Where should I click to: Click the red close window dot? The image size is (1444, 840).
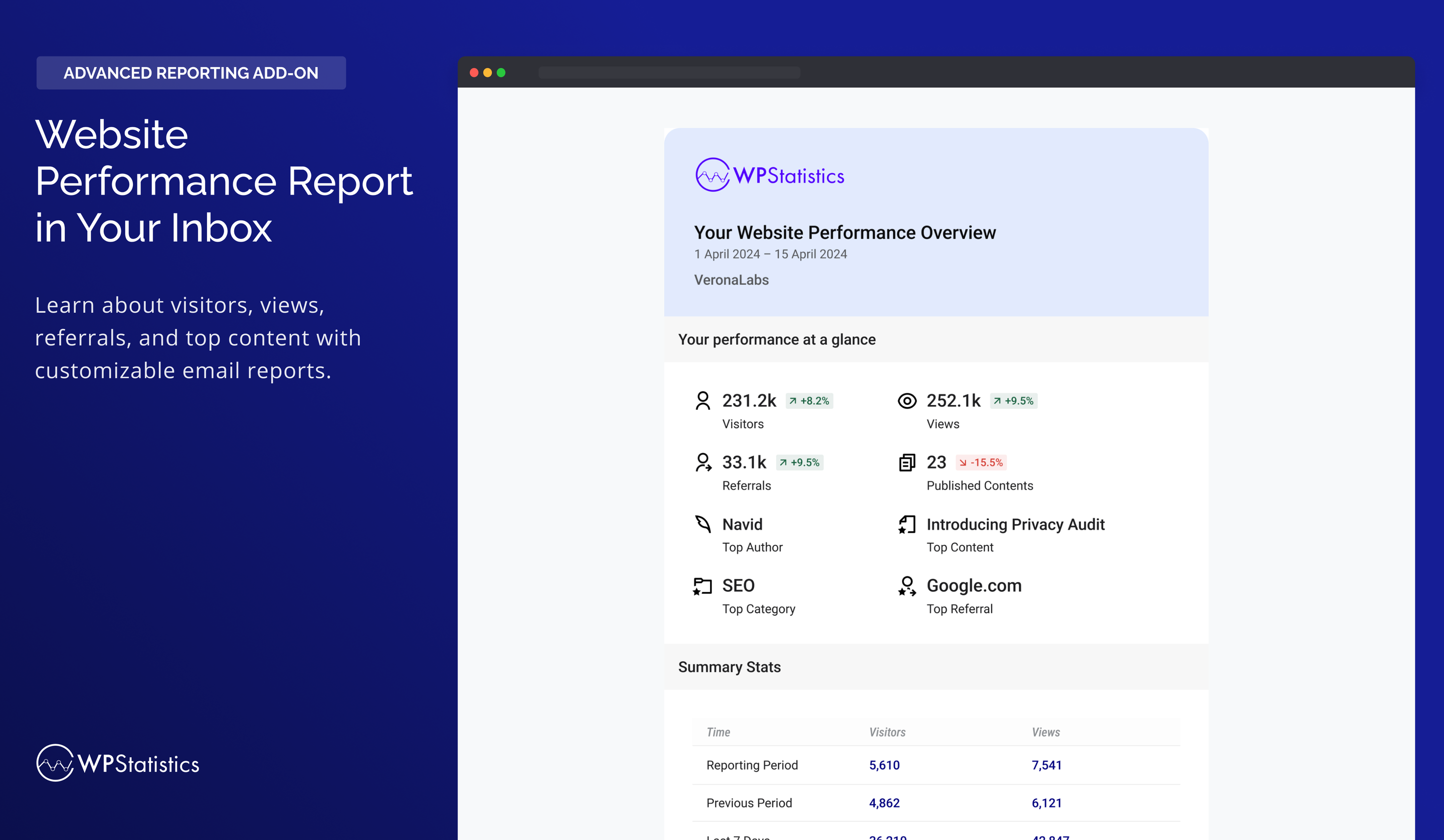(x=474, y=72)
